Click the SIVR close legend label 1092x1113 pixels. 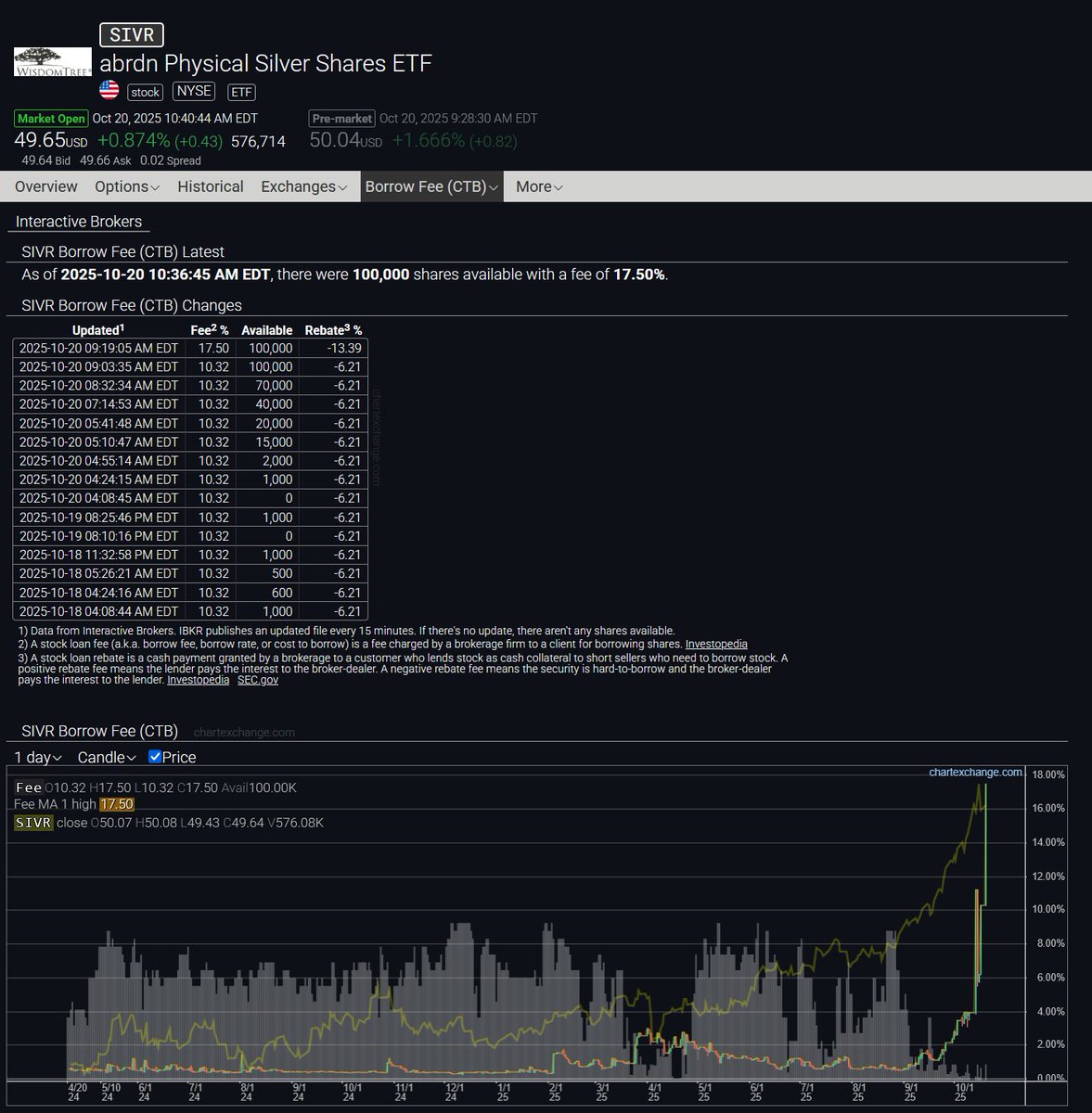[x=51, y=823]
